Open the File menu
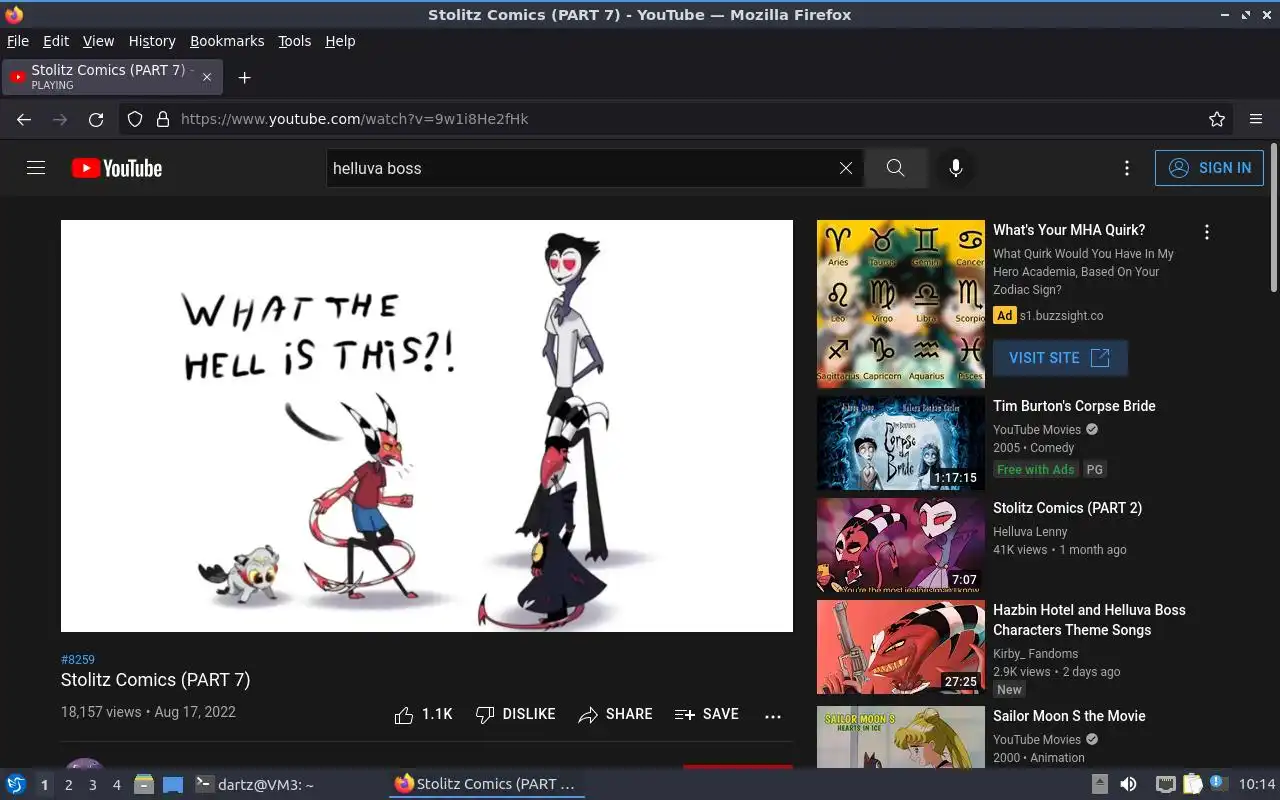 click(x=18, y=41)
